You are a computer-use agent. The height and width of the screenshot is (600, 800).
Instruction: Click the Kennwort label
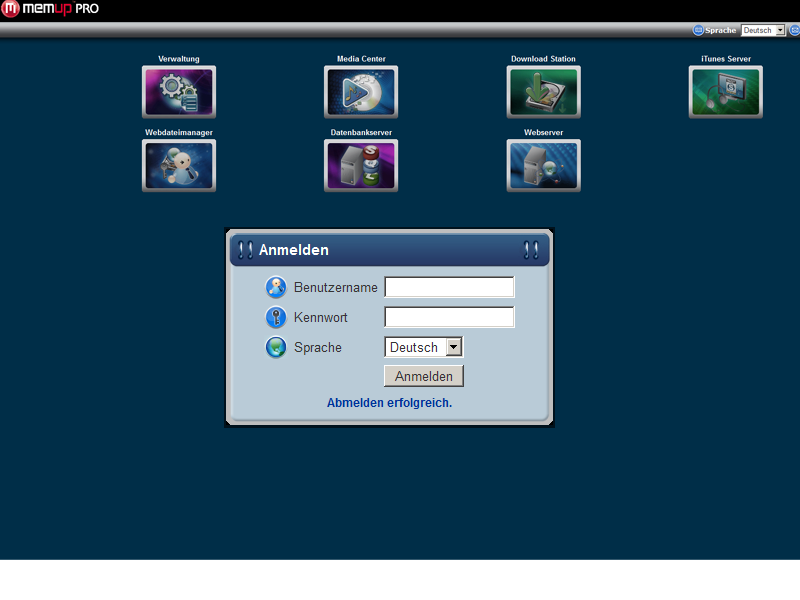point(320,317)
